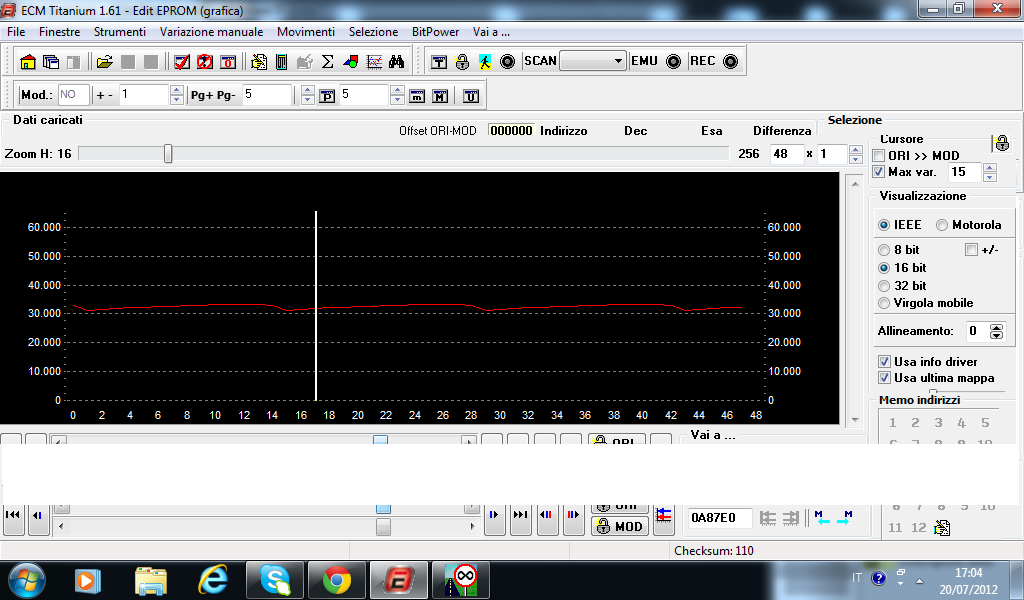This screenshot has width=1024, height=600.
Task: Open file with the folder icon
Action: coord(104,62)
